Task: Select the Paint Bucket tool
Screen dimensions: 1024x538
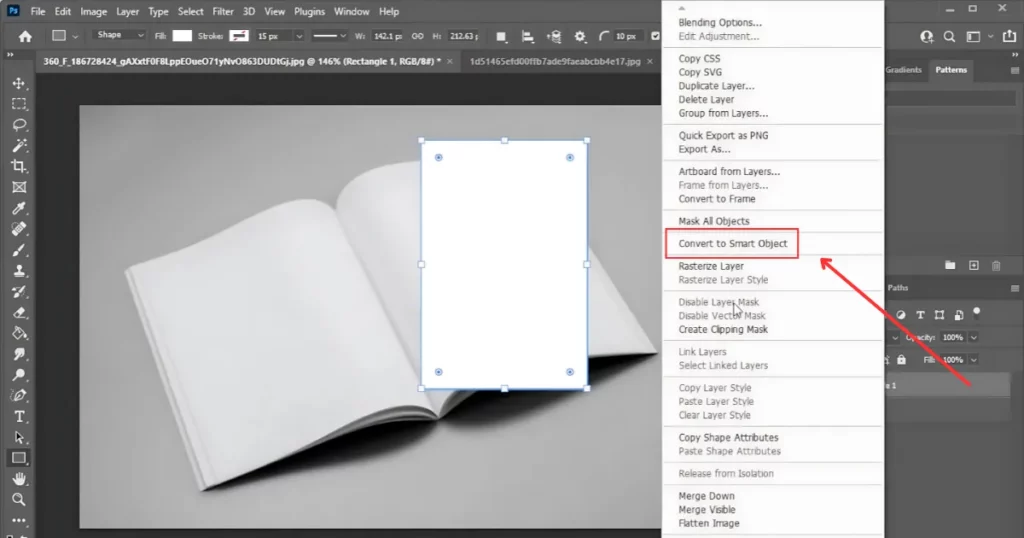Action: (19, 333)
